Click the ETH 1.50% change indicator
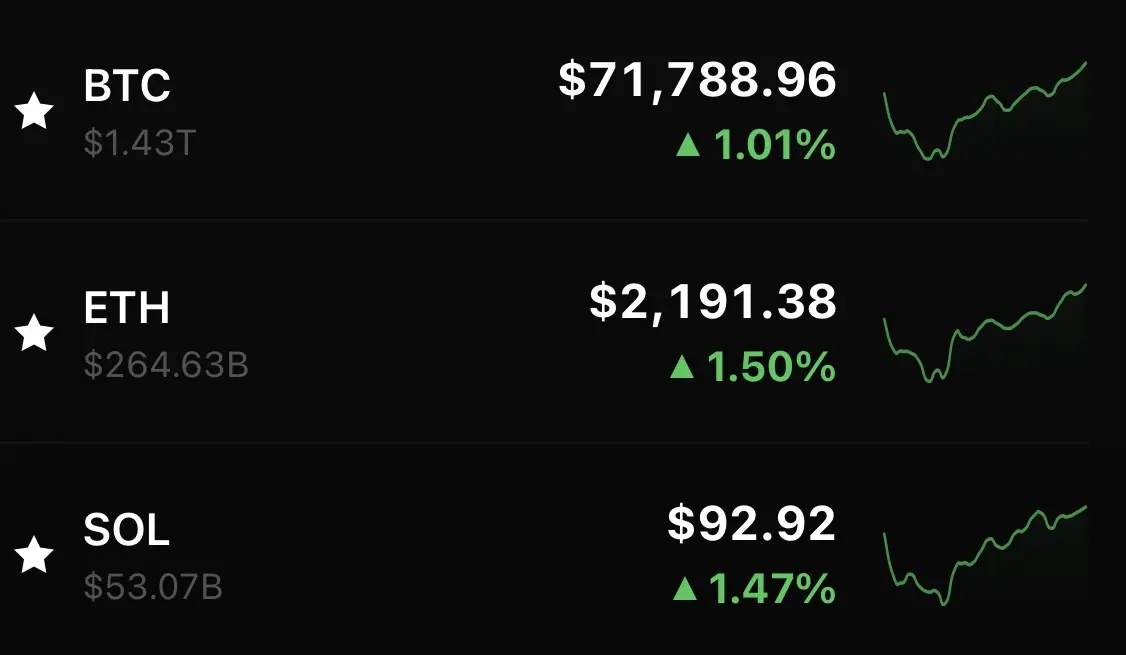The image size is (1126, 655). [752, 369]
